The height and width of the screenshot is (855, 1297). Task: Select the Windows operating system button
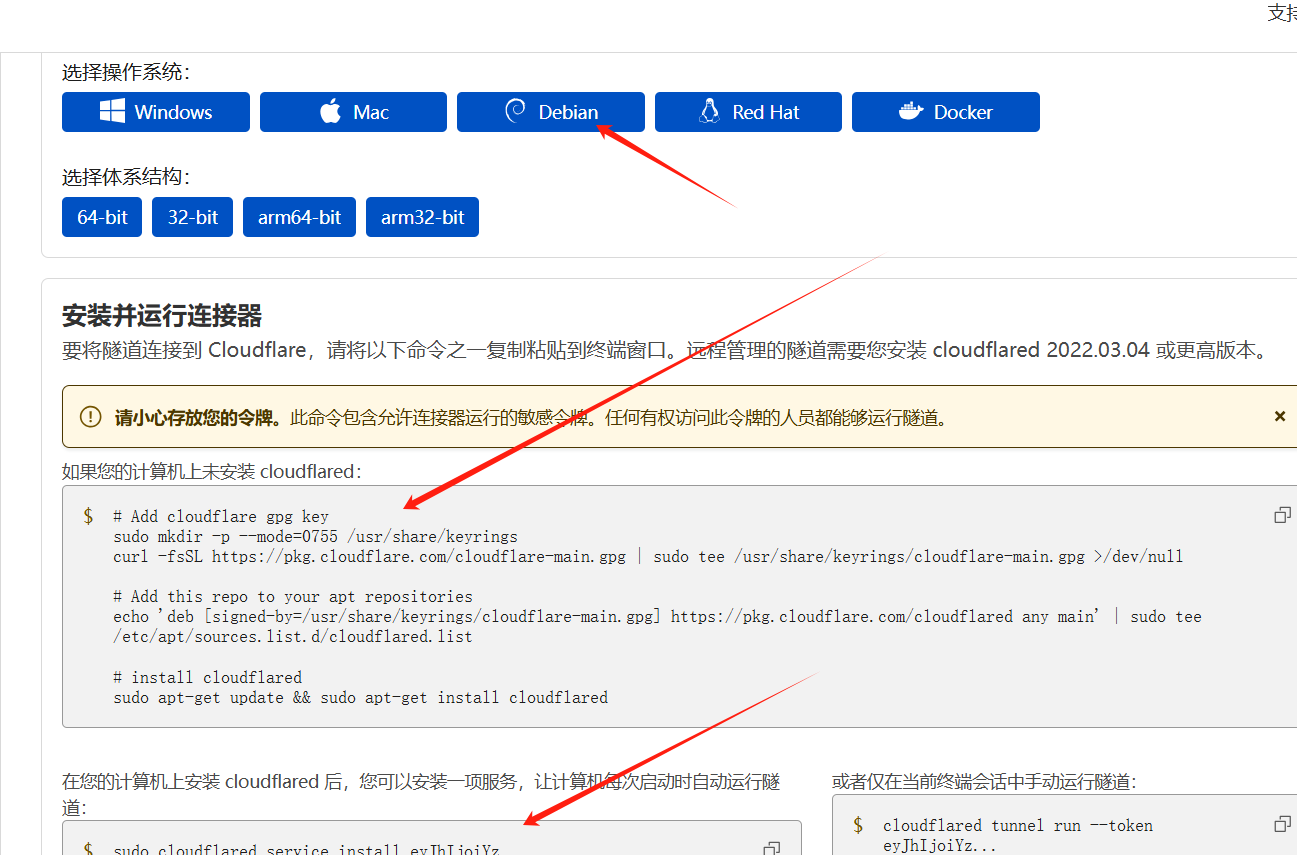[x=155, y=112]
